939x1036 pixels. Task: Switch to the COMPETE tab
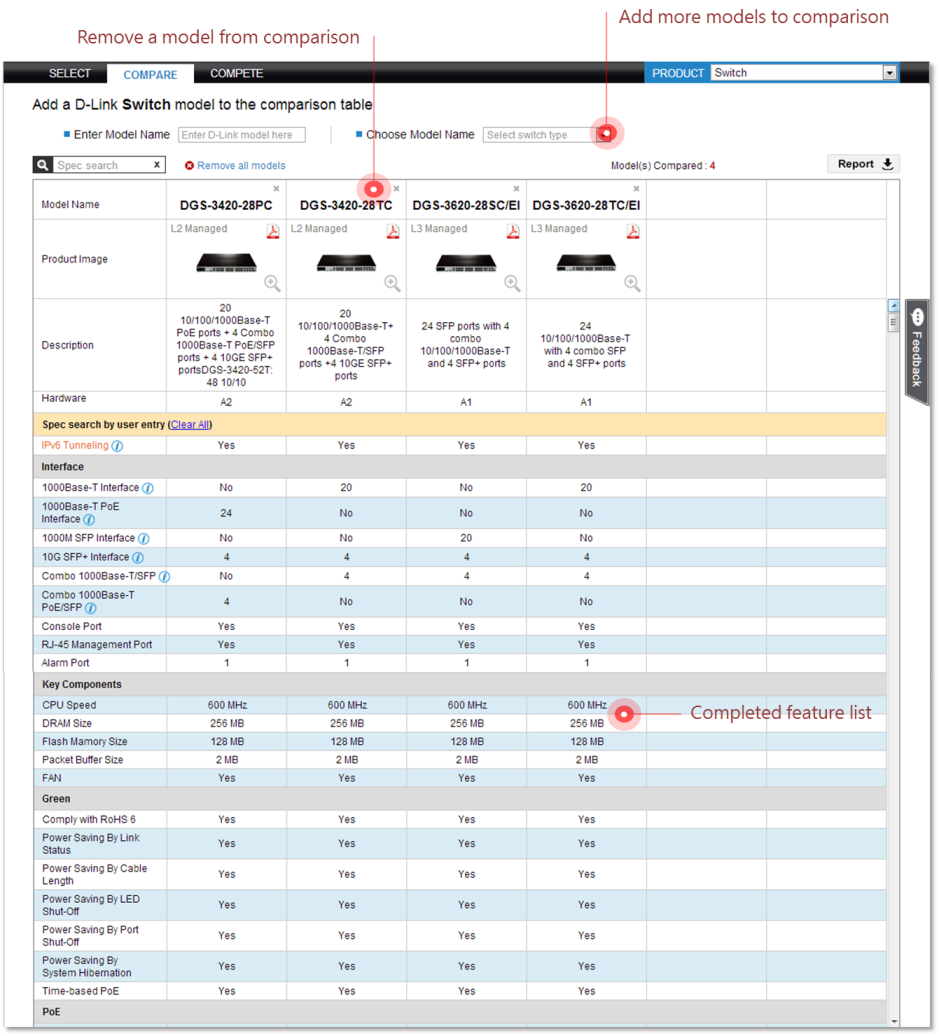(237, 73)
